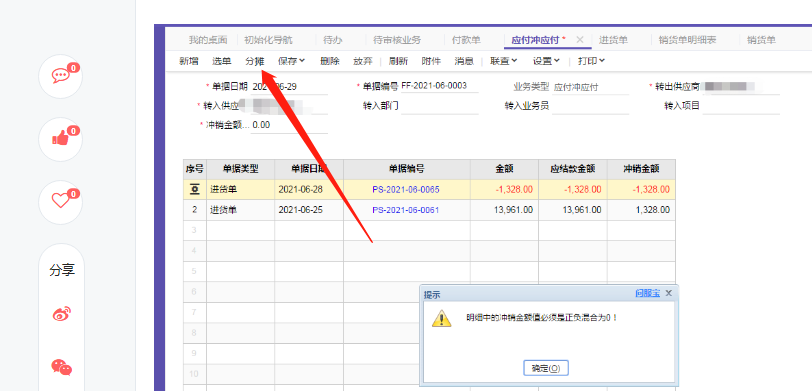Viewport: 812px width, 391px height.
Task: Click the 转出供应商 field
Action: (x=741, y=86)
